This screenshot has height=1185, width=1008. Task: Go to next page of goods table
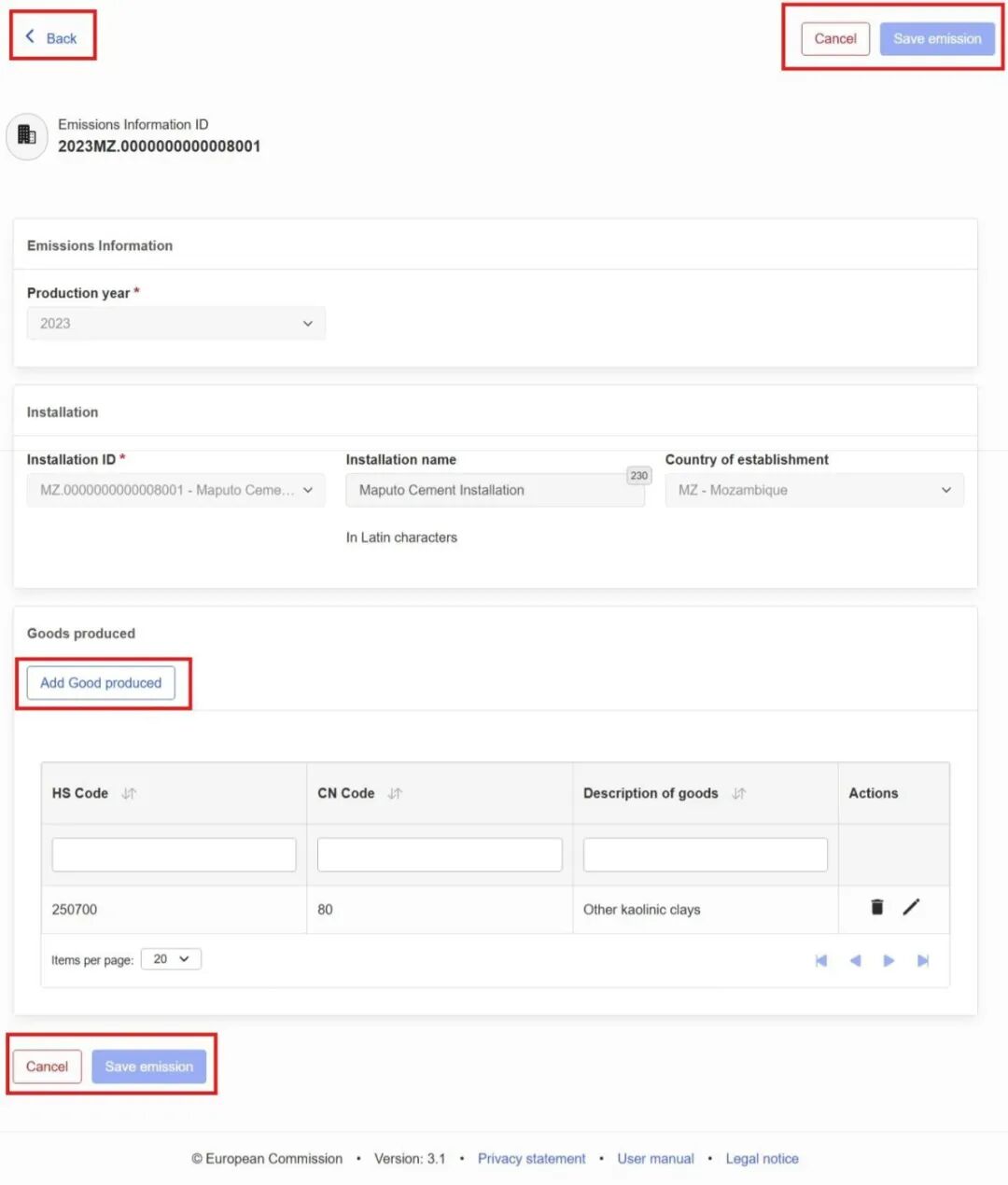tap(889, 960)
